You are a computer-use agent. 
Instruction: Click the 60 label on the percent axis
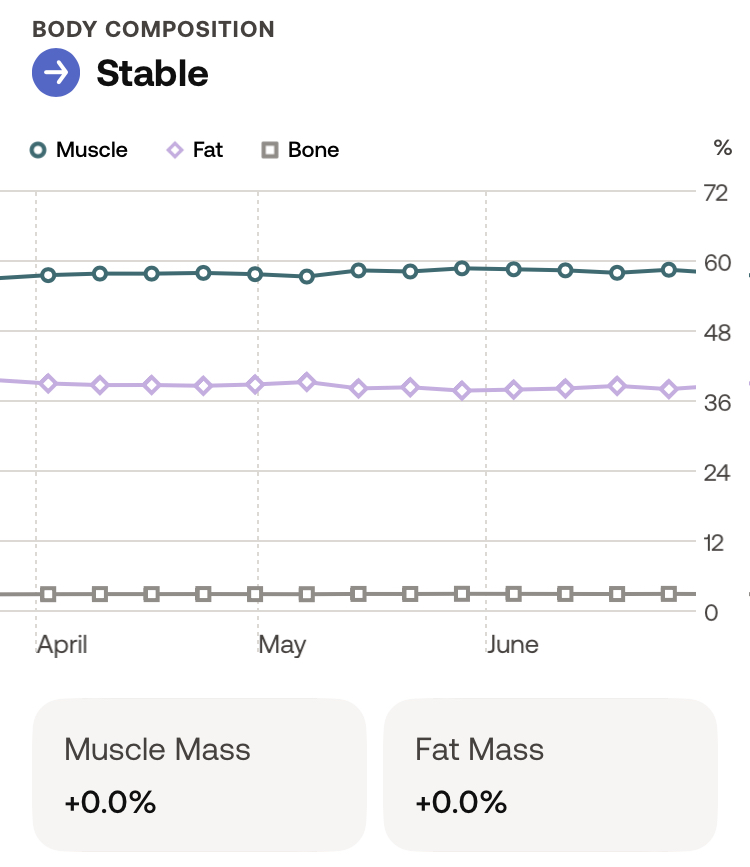coord(718,262)
